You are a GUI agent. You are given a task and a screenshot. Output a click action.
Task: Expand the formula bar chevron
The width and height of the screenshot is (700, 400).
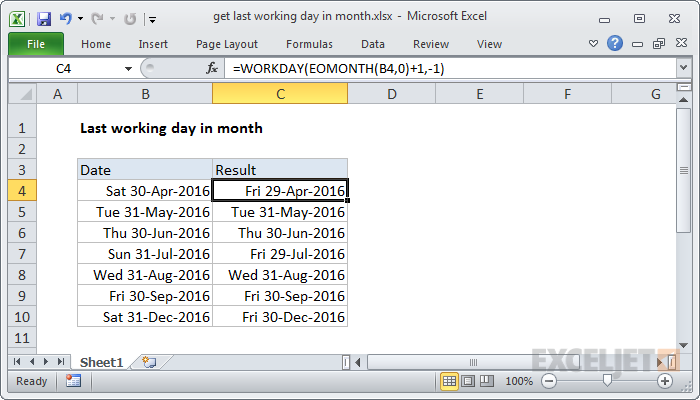pyautogui.click(x=683, y=68)
